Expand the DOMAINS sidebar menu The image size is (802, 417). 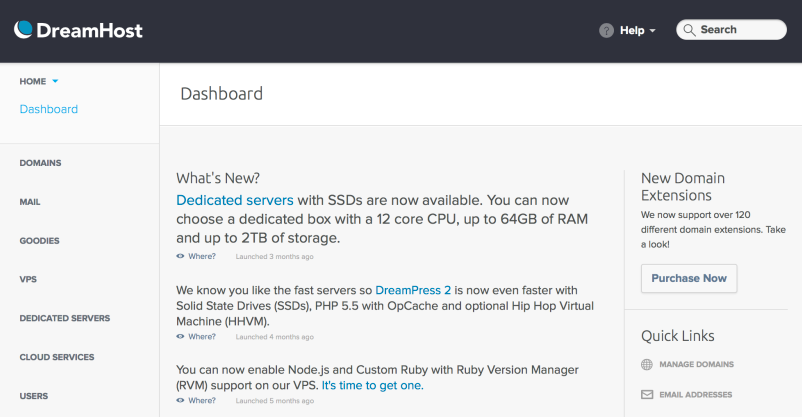(40, 163)
